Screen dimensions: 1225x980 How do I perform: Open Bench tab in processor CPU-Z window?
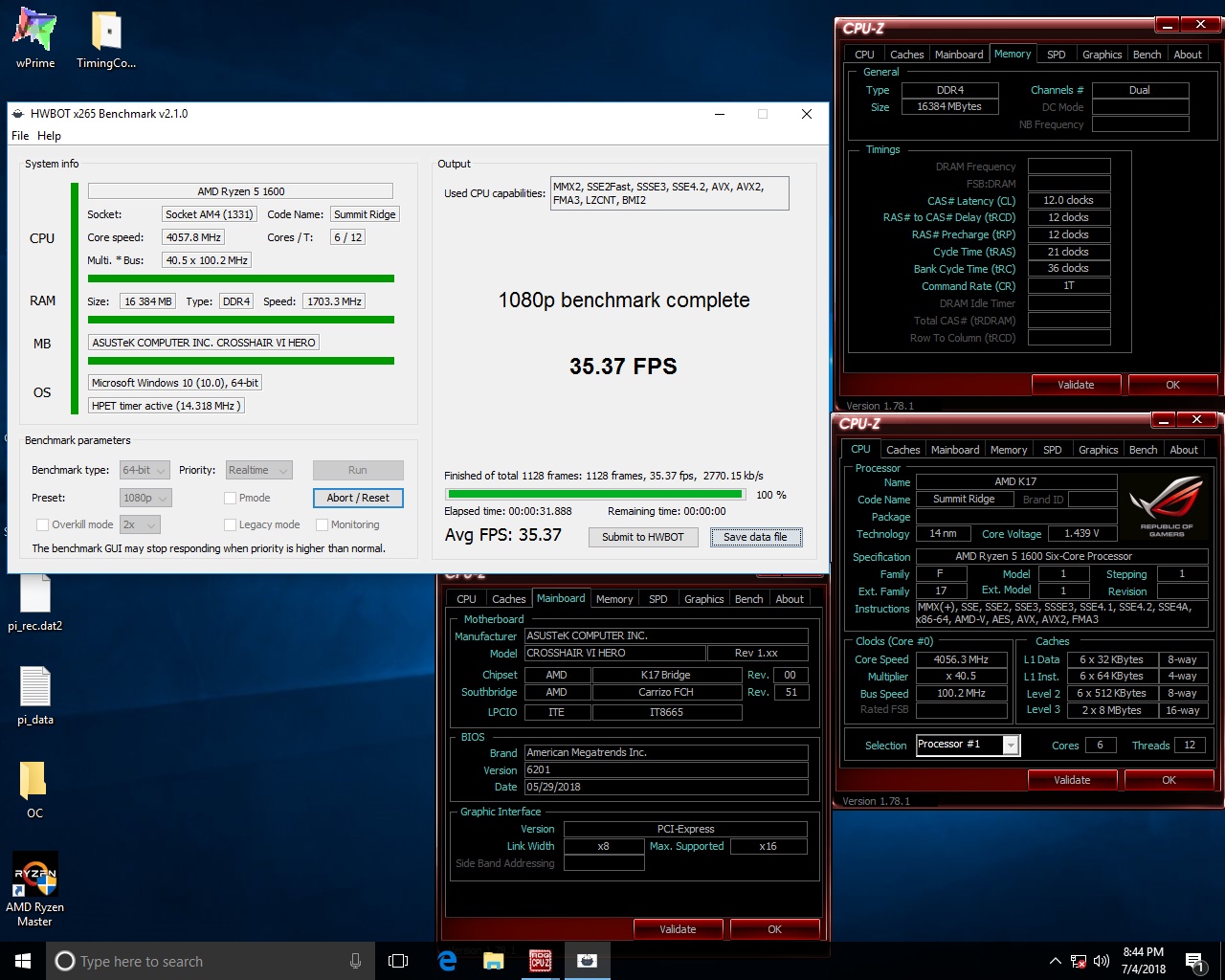(1143, 450)
